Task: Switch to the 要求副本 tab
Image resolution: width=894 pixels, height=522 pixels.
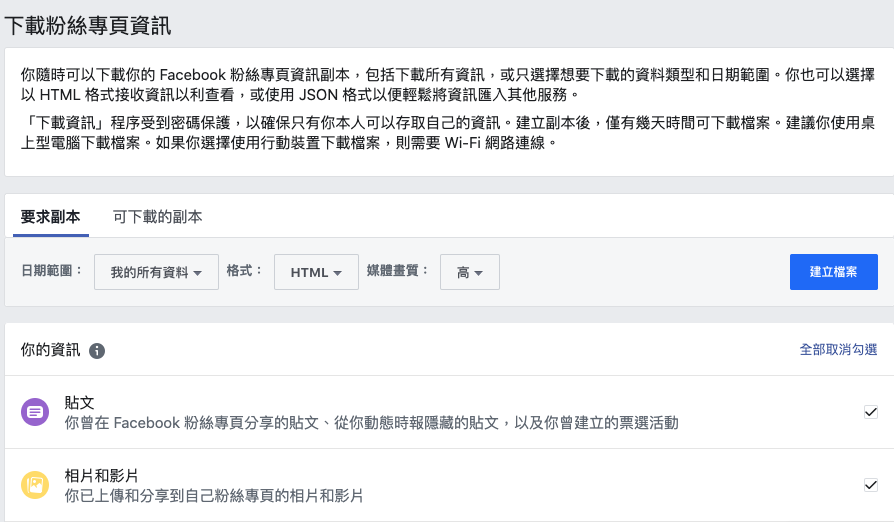Action: point(50,217)
